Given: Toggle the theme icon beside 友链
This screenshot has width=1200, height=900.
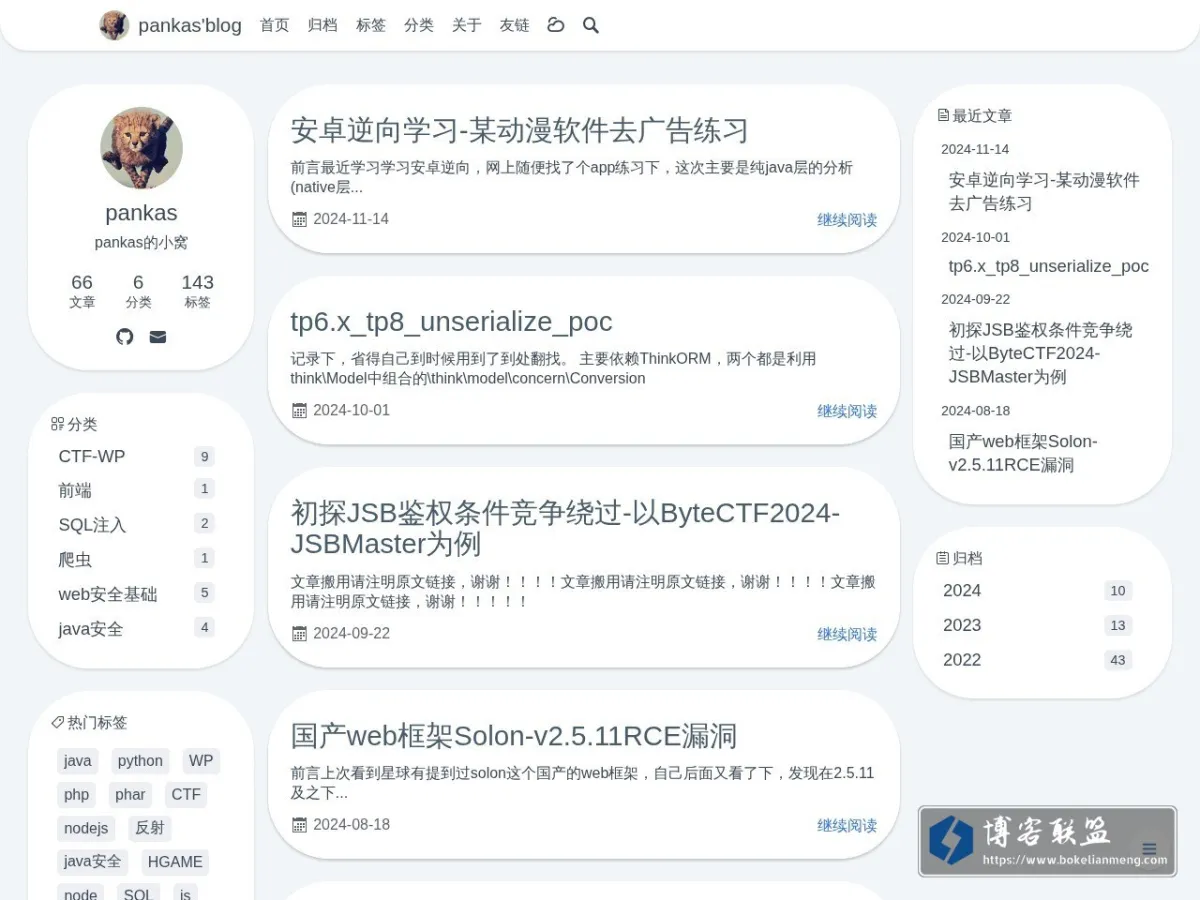Looking at the screenshot, I should pyautogui.click(x=556, y=25).
